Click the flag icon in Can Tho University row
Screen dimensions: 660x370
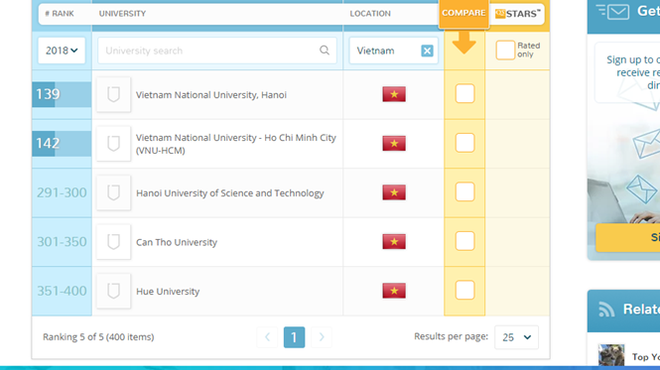pos(394,242)
